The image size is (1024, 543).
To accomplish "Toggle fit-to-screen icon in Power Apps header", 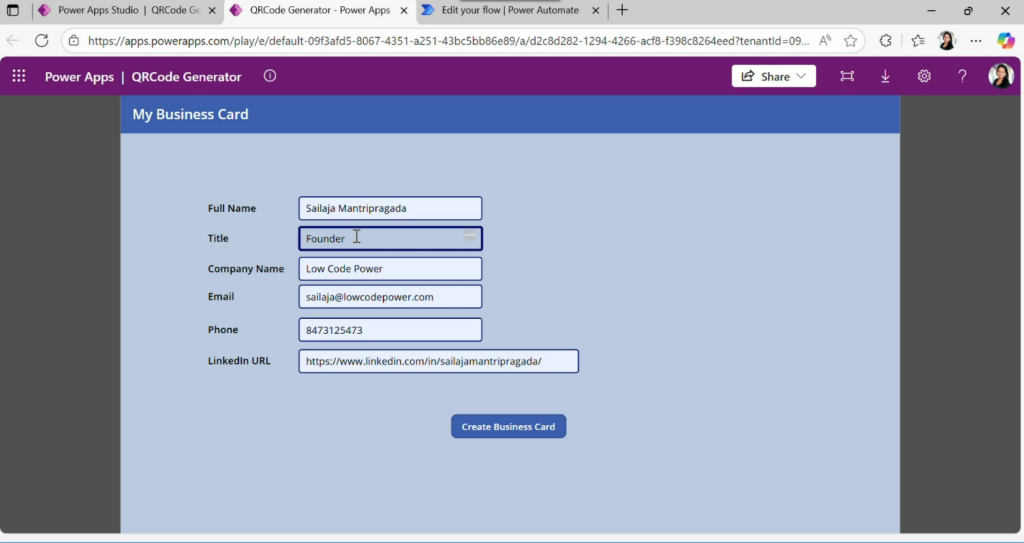I will 847,76.
